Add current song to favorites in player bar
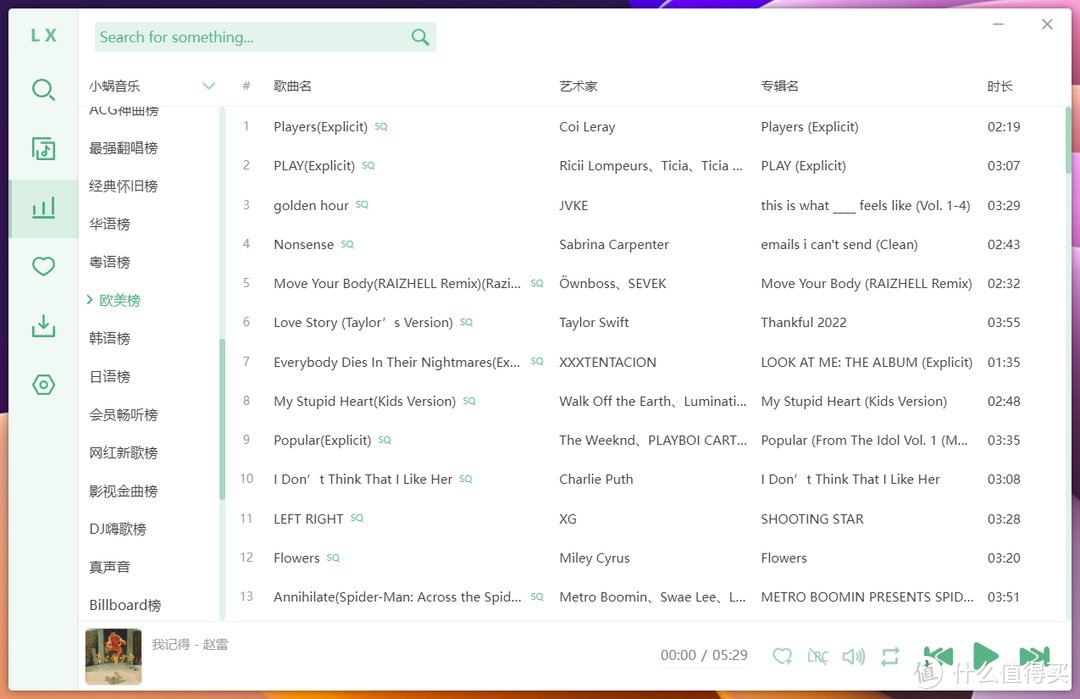 click(782, 656)
